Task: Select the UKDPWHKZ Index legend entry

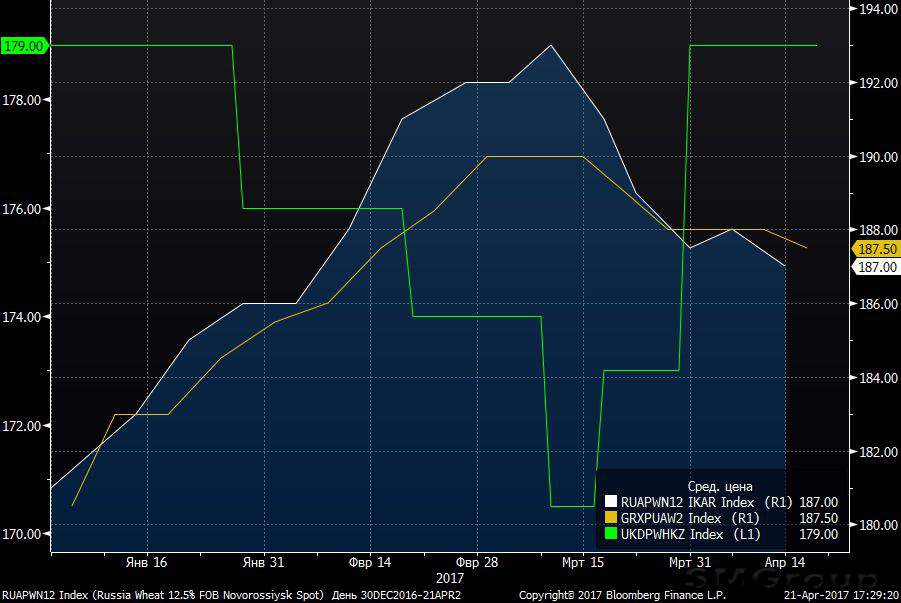Action: 675,535
